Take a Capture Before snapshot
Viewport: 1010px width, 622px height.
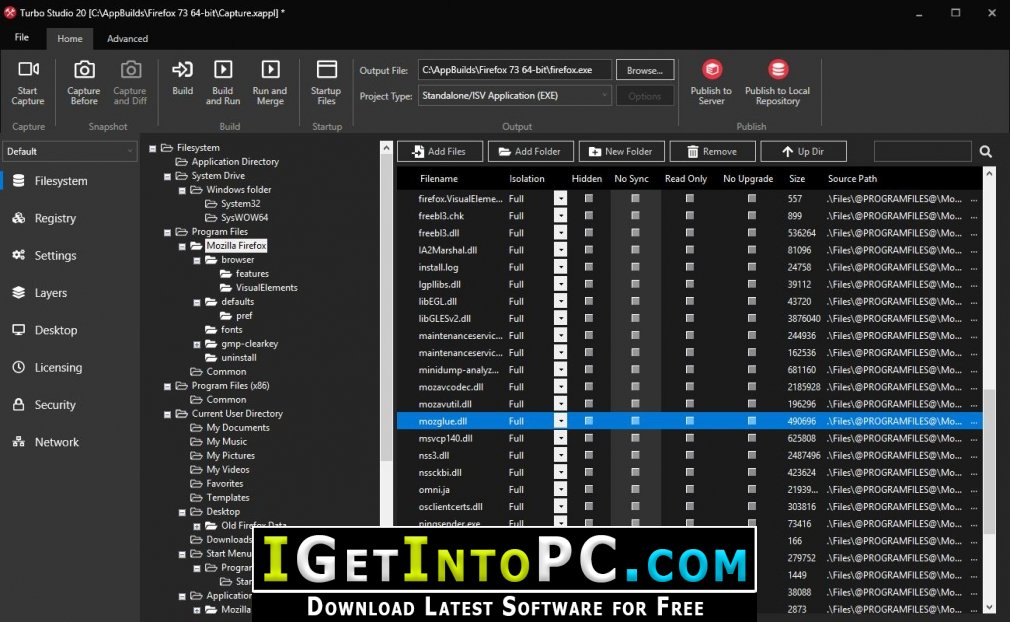coord(84,82)
